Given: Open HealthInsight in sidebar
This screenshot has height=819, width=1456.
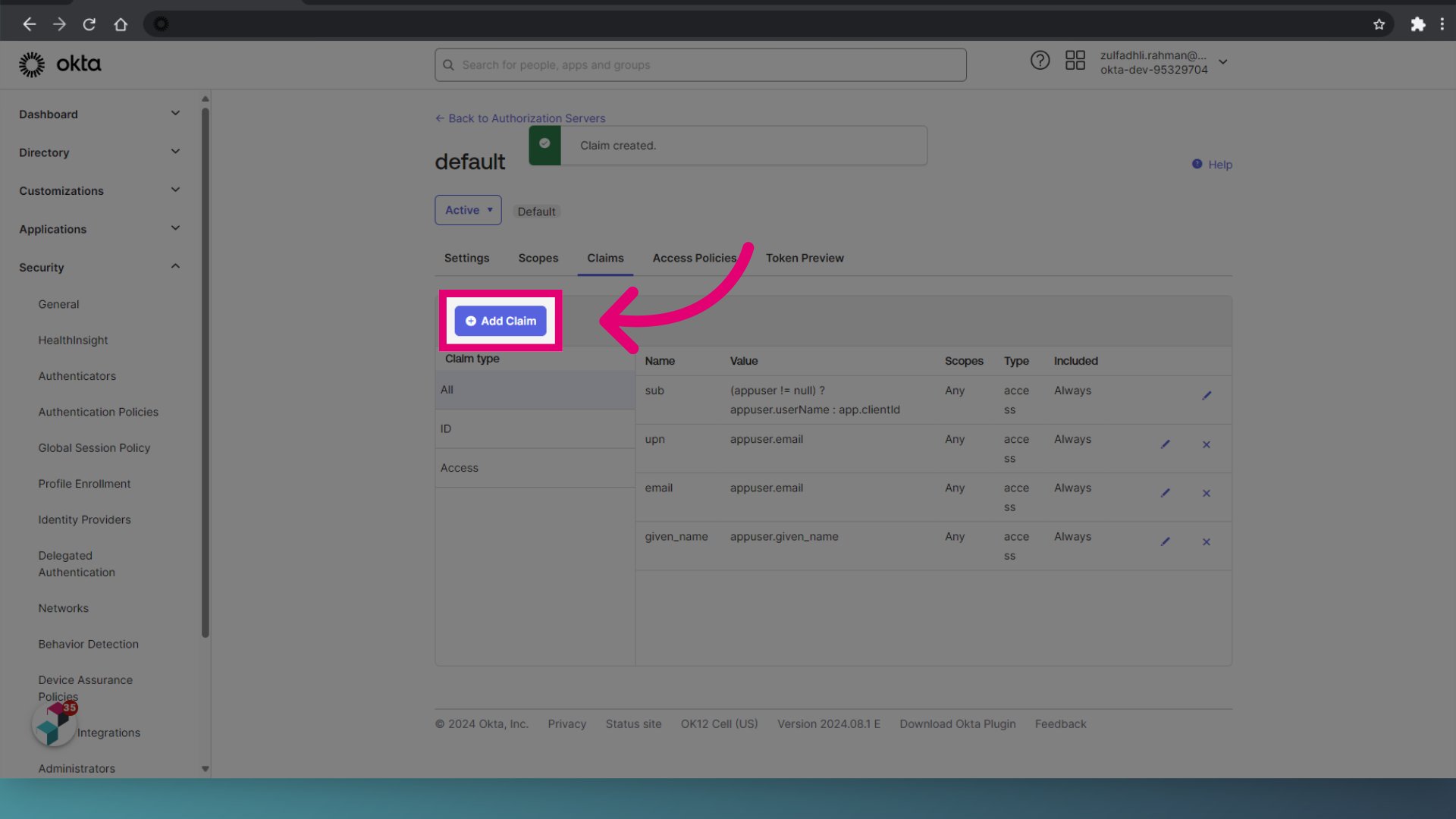Looking at the screenshot, I should click(x=73, y=340).
